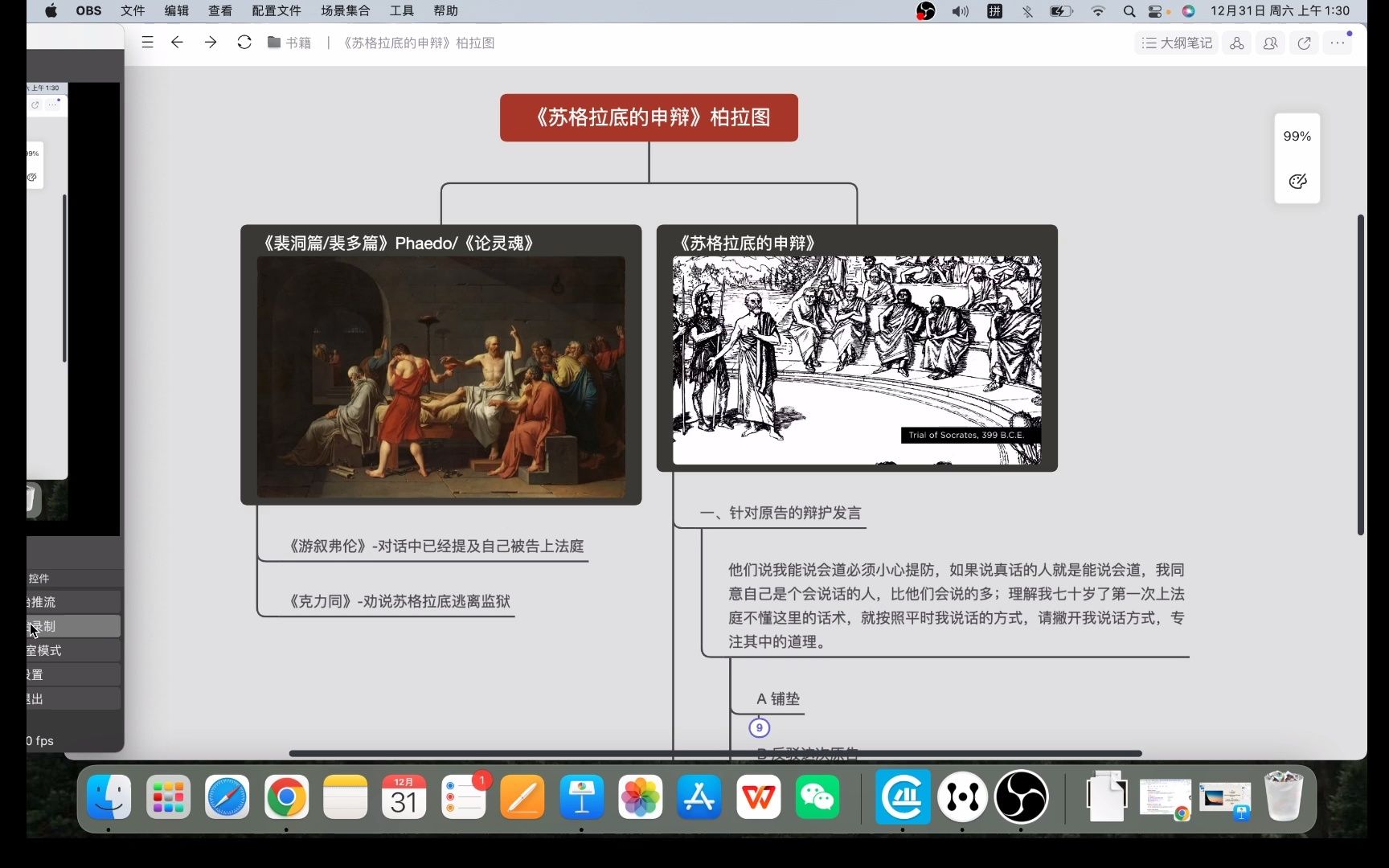
Task: Switch to 大纲笔记 outline view
Action: (x=1177, y=43)
